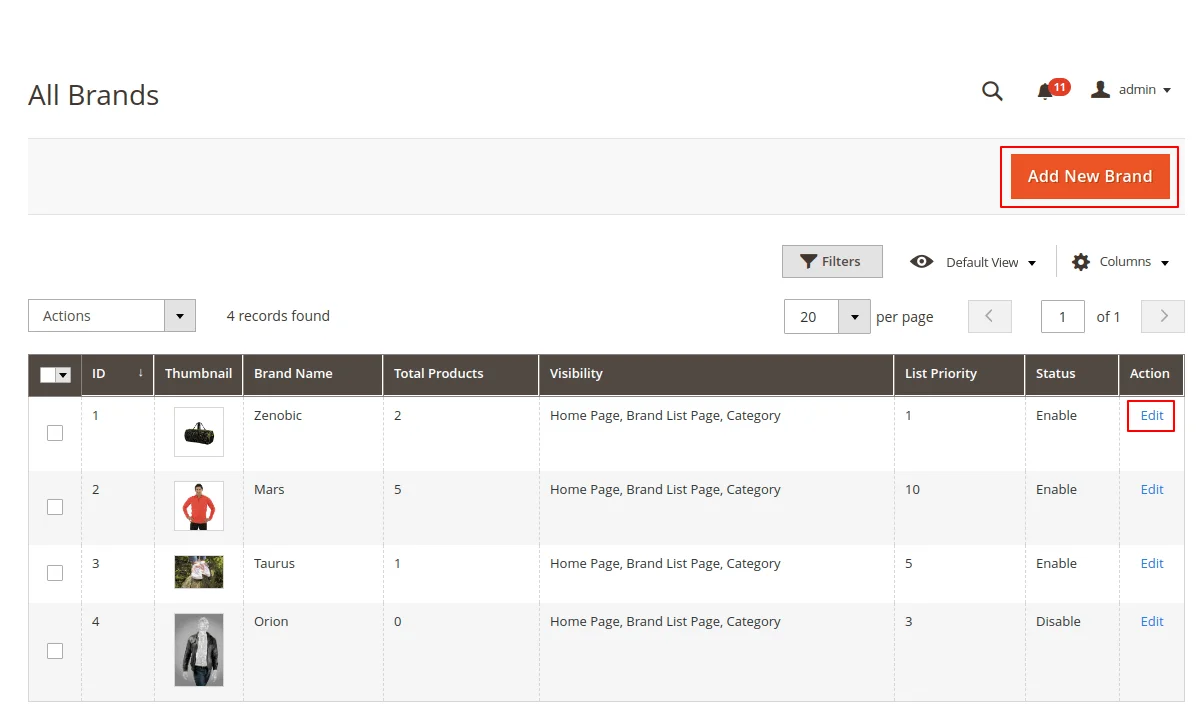Select the Zenobic row checkbox
Screen dimensions: 1202x712
tap(55, 433)
